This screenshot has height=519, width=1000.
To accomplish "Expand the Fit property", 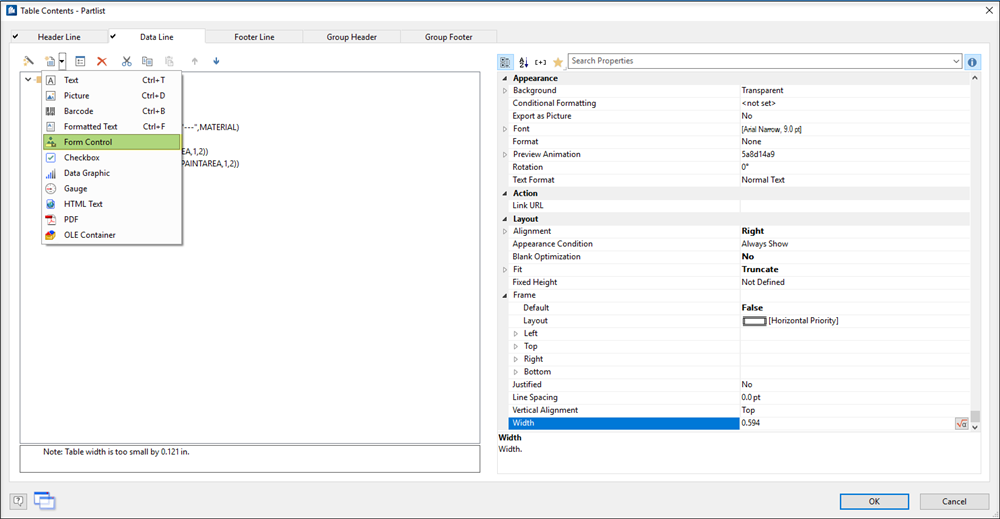I will [505, 270].
